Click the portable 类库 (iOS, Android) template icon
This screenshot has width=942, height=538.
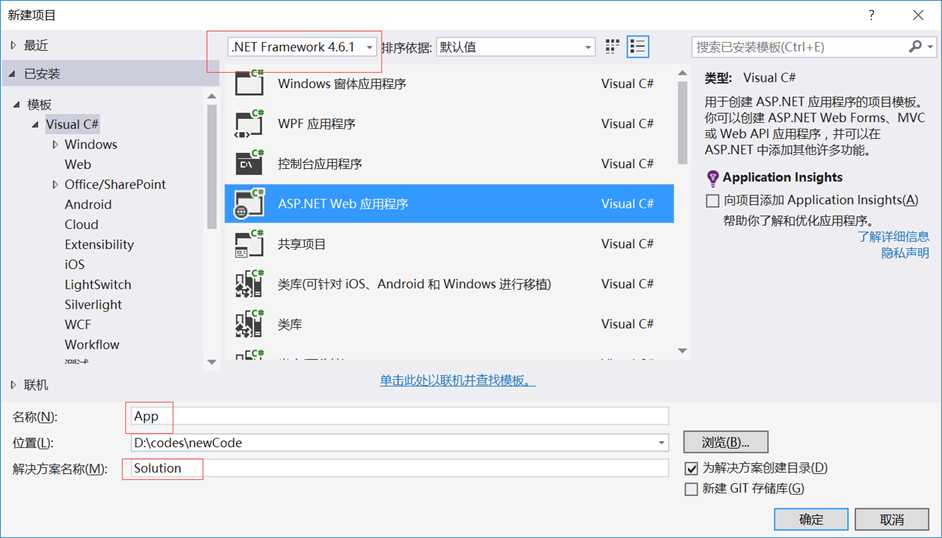(249, 283)
